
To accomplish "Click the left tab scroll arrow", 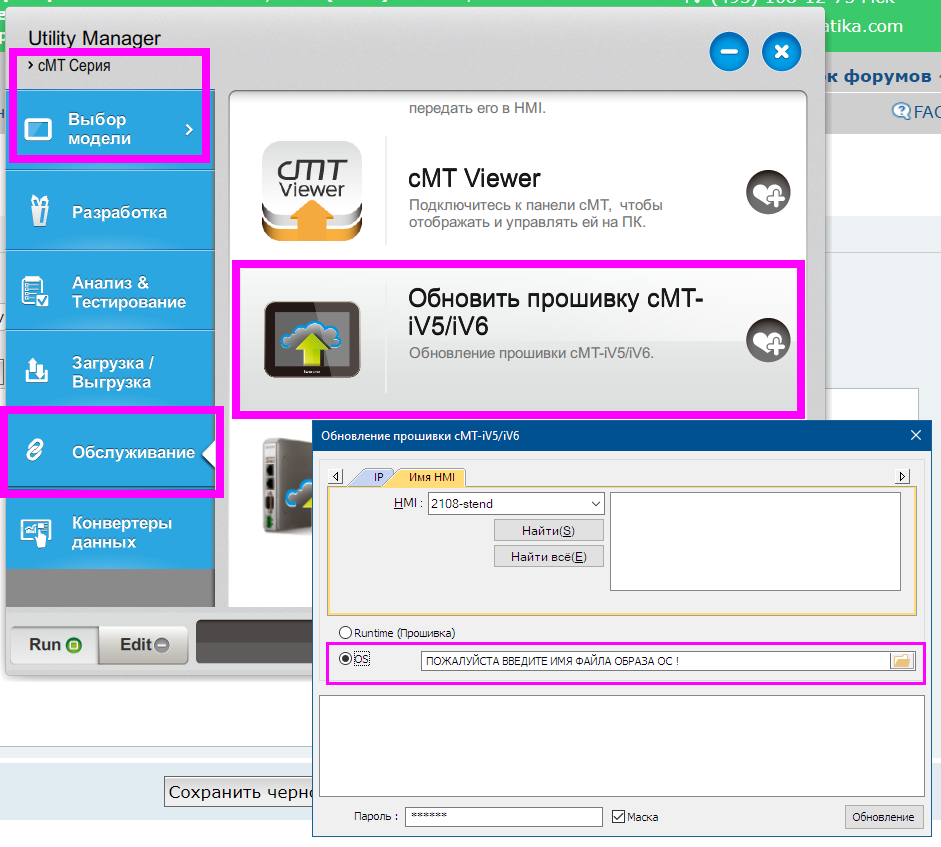I will pos(336,477).
